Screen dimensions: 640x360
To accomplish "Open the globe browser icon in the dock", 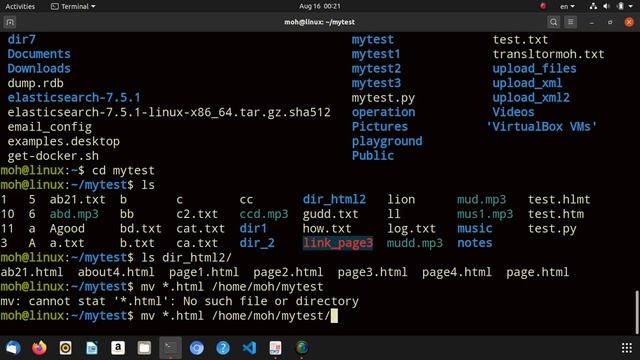I will point(302,348).
